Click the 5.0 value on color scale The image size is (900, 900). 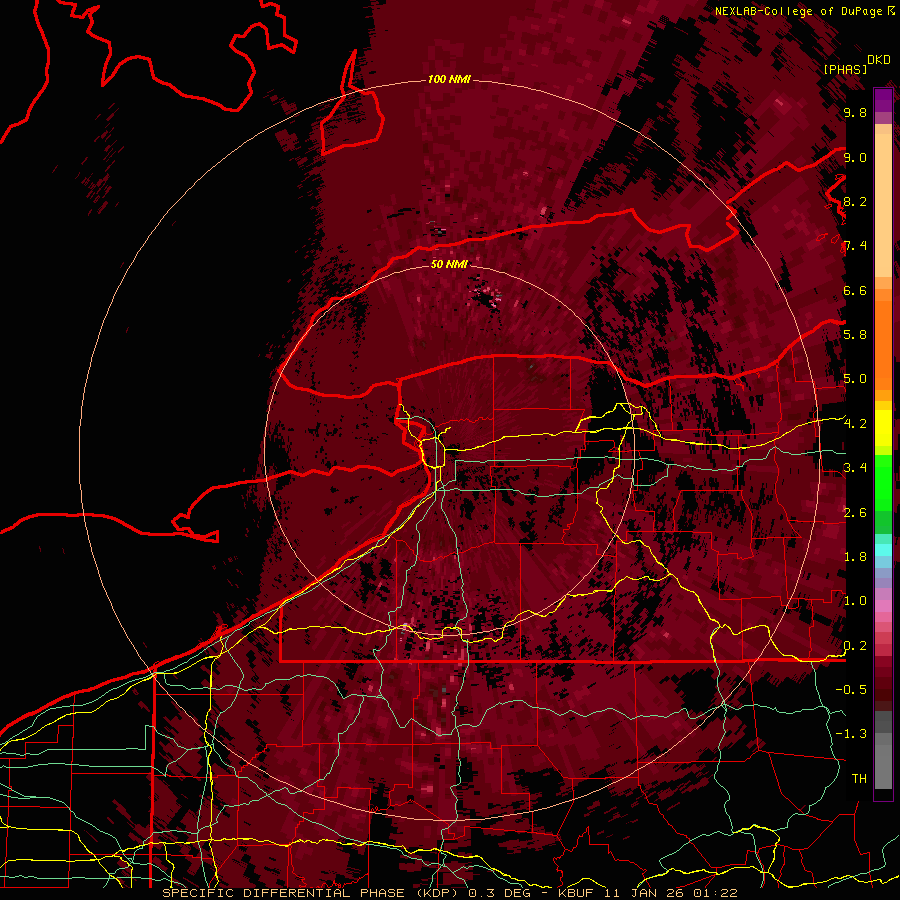pyautogui.click(x=855, y=379)
